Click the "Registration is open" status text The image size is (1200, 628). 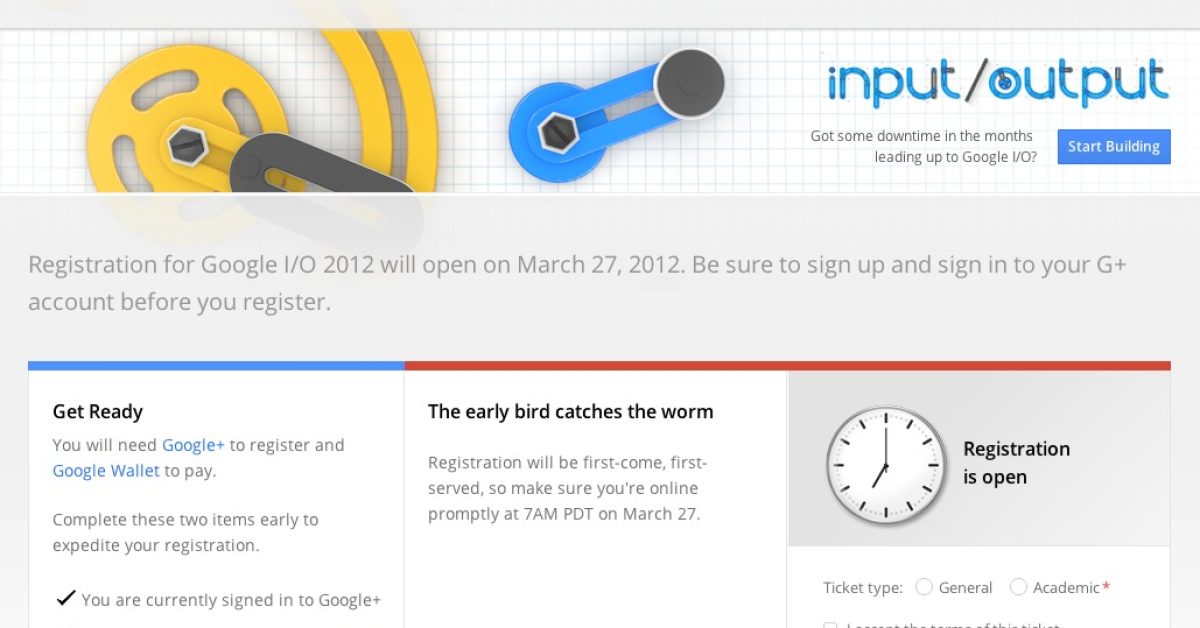click(1016, 463)
